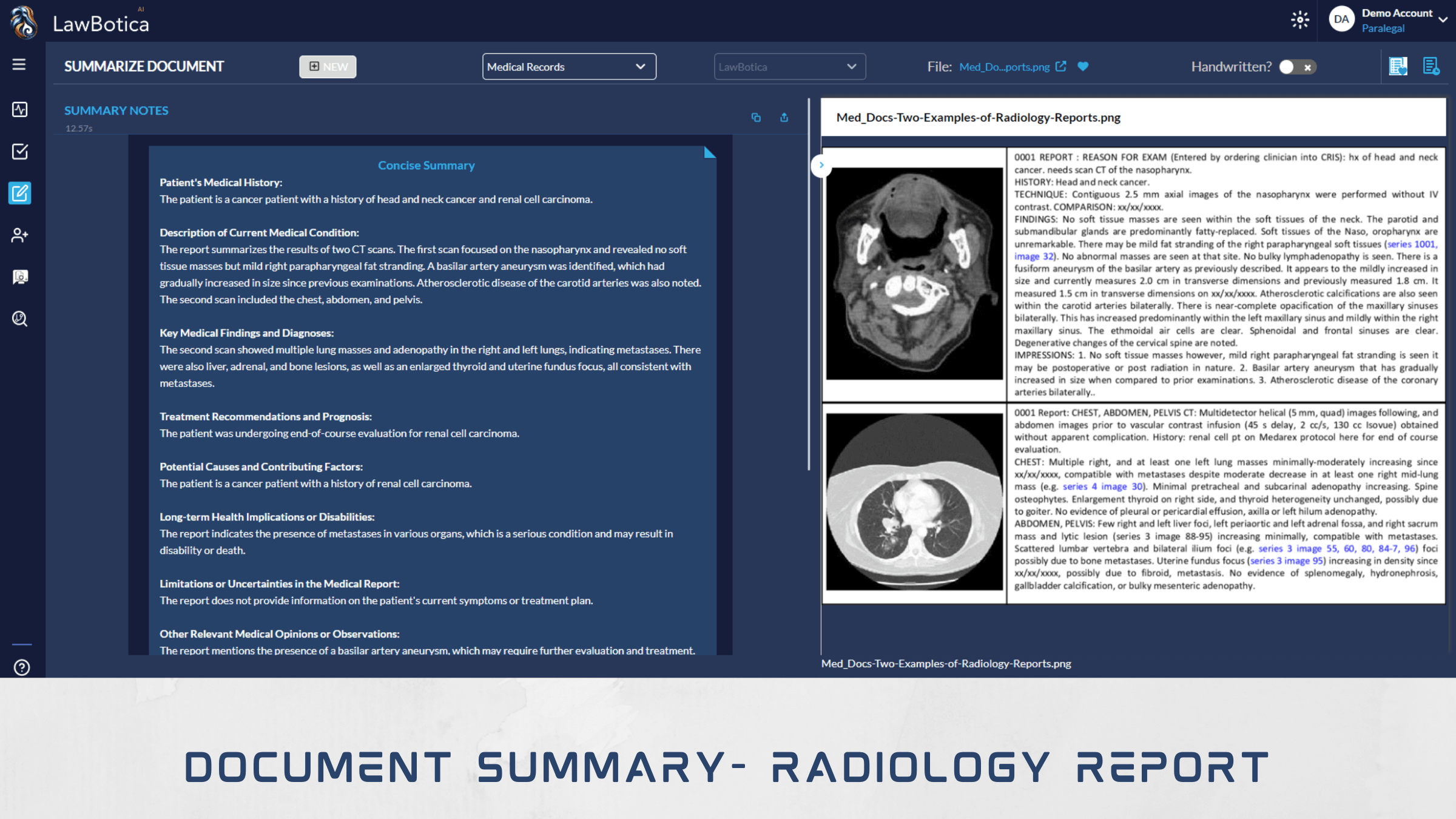This screenshot has height=819, width=1456.
Task: Open the Med_Do...ports.png file link
Action: (x=1004, y=67)
